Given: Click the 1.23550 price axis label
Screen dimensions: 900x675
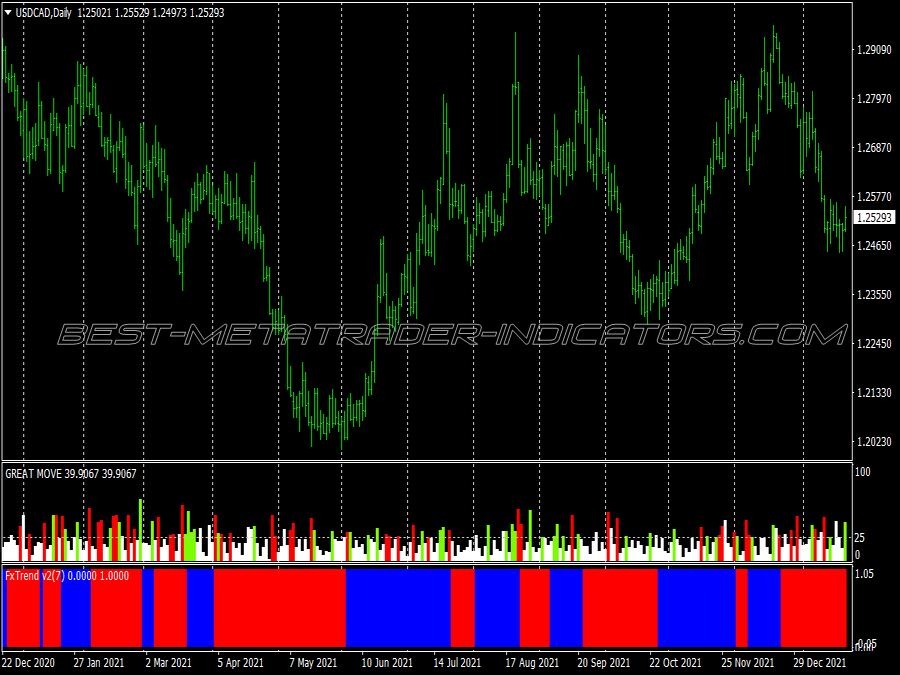Looking at the screenshot, I should tap(874, 294).
